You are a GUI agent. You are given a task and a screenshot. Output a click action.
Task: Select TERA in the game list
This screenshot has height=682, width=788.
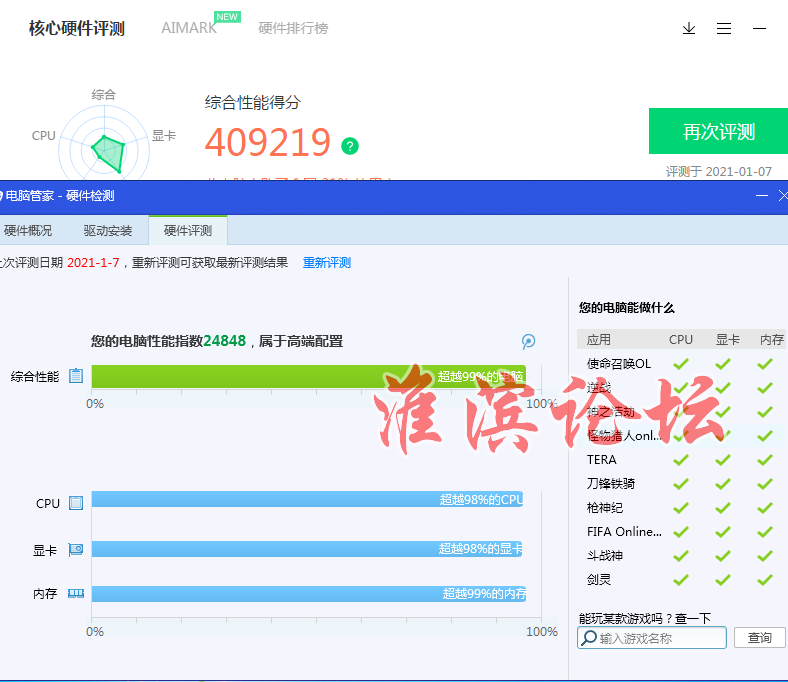[x=602, y=460]
